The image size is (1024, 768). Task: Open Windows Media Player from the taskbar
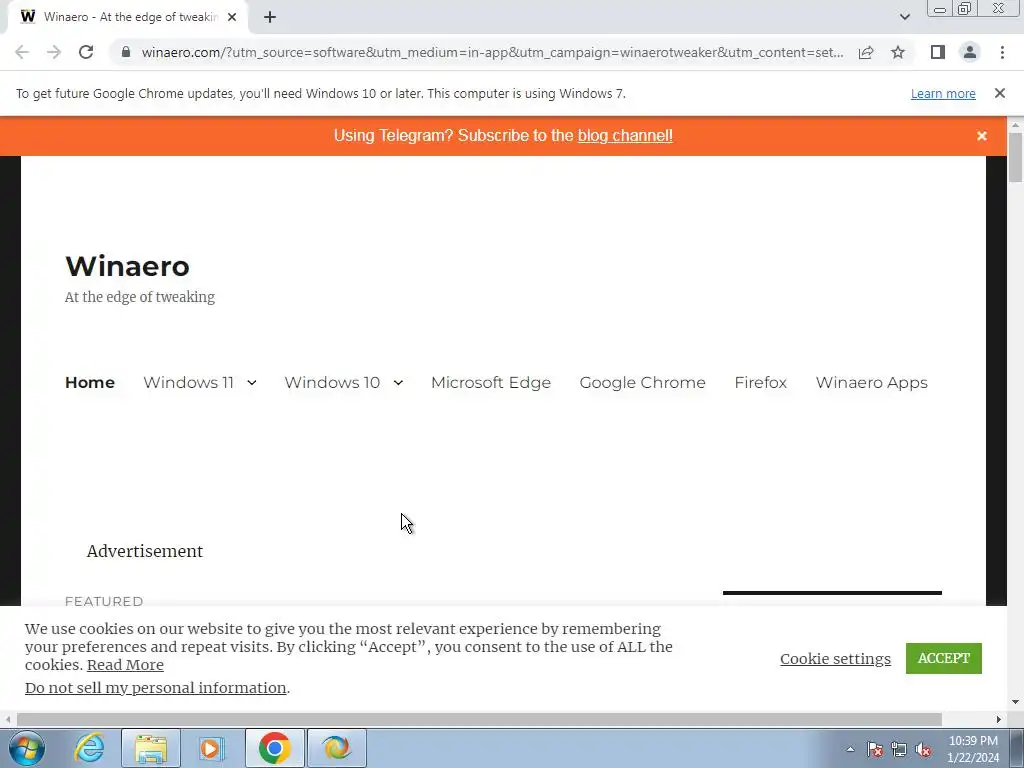(x=211, y=748)
